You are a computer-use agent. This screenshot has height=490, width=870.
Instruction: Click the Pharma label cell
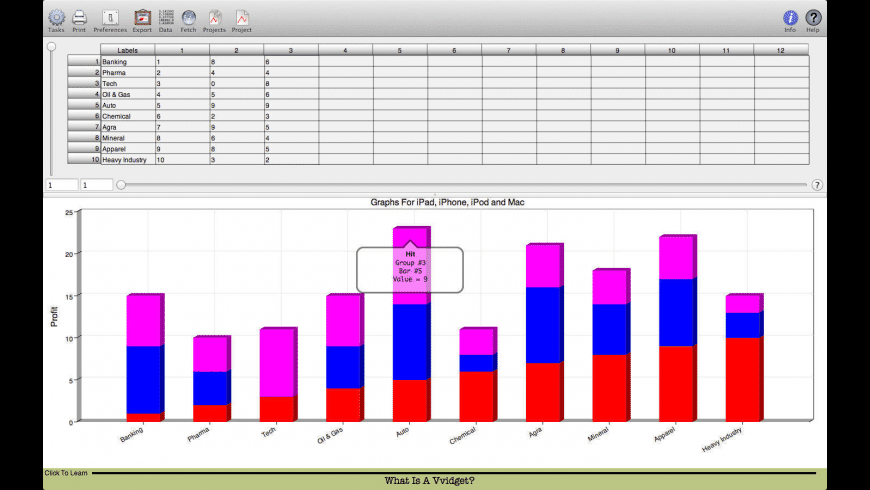pos(128,72)
